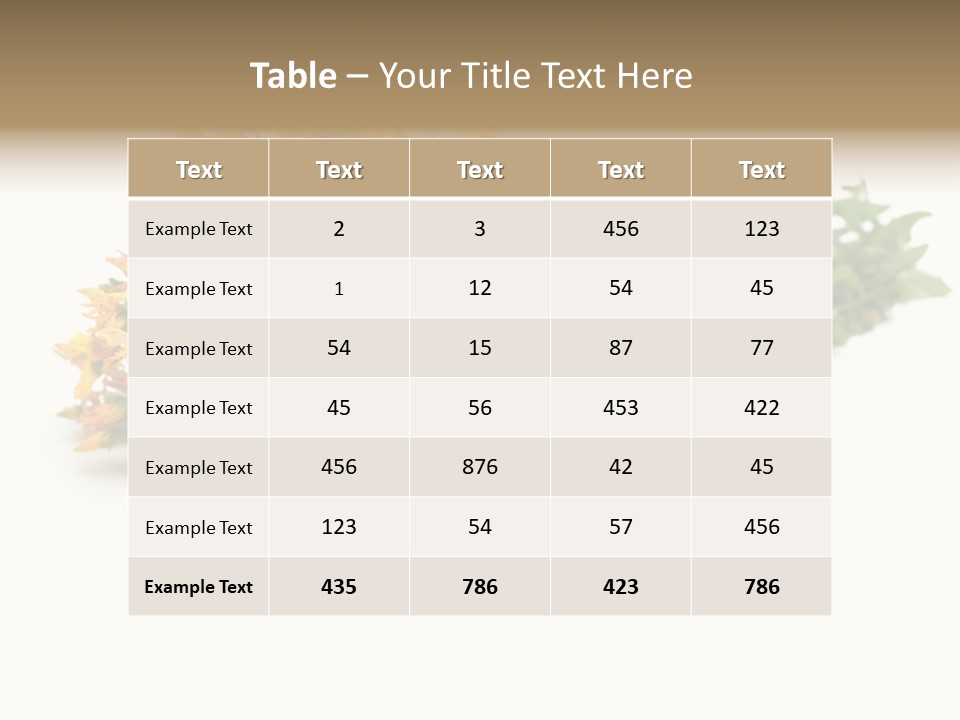Click the slide title 'Table – Your Title Text Here'
960x720 pixels.
coord(471,75)
